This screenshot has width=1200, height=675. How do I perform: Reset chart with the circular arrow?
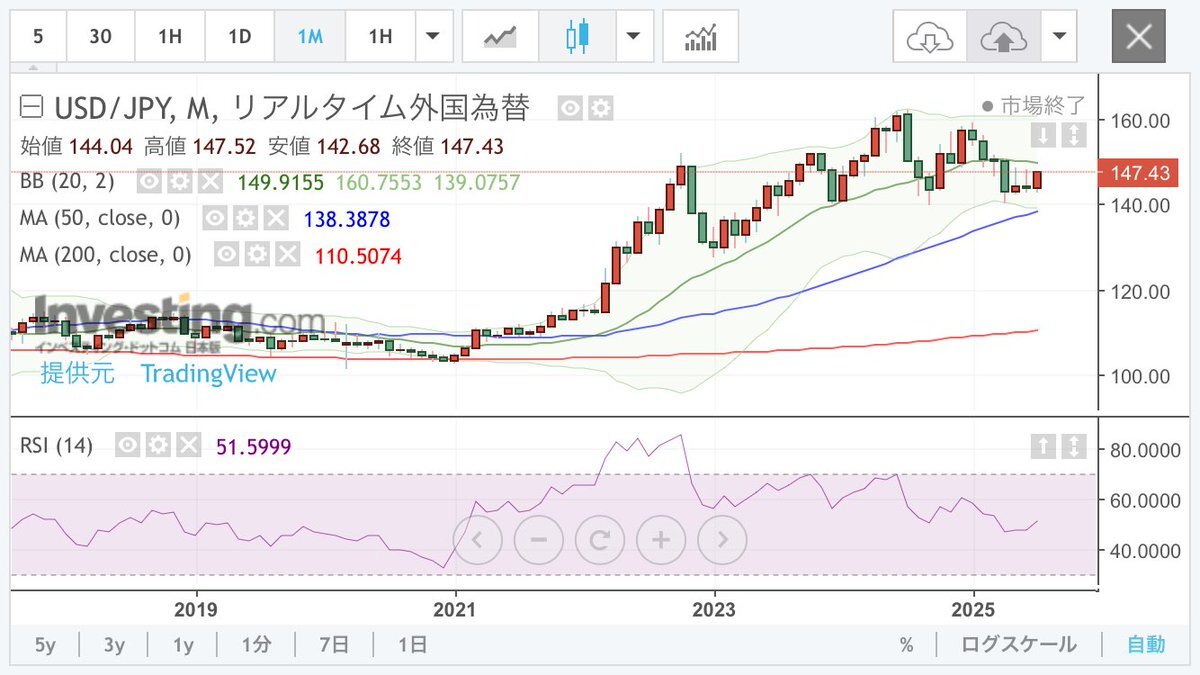(600, 541)
